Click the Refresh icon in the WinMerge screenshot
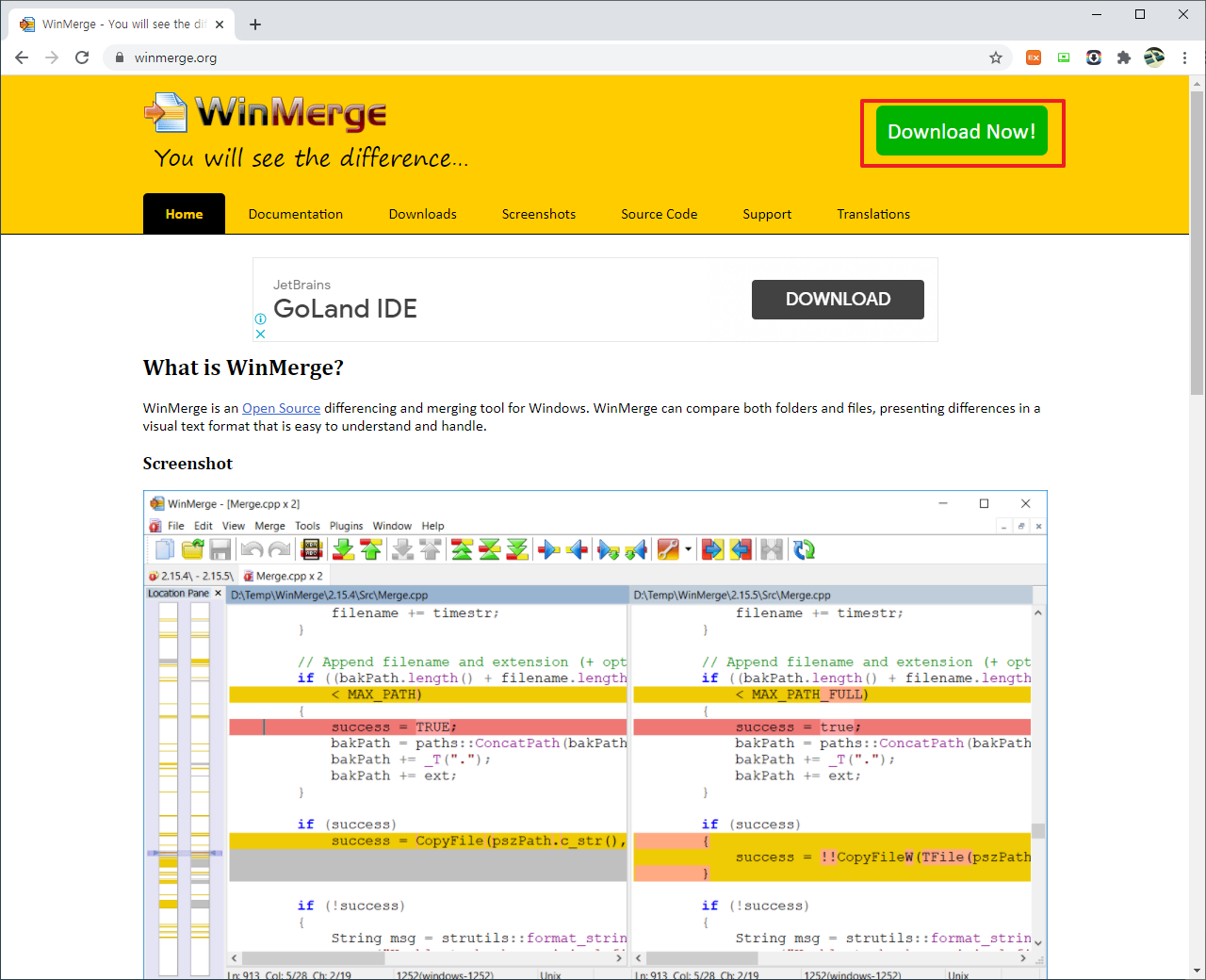The width and height of the screenshot is (1206, 980). coord(804,549)
